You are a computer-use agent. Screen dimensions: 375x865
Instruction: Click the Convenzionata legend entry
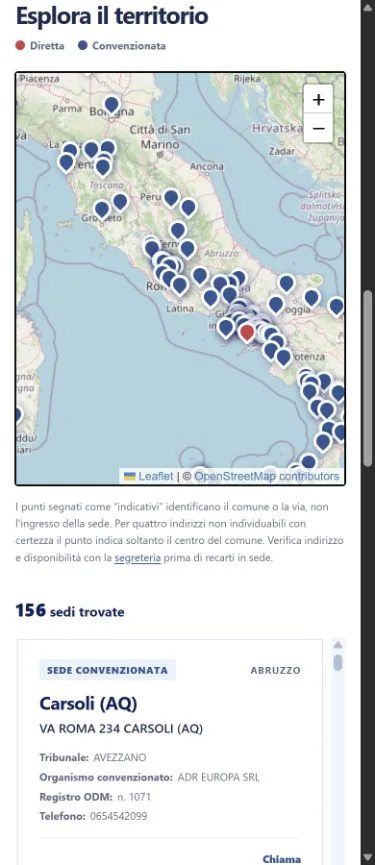tap(122, 46)
